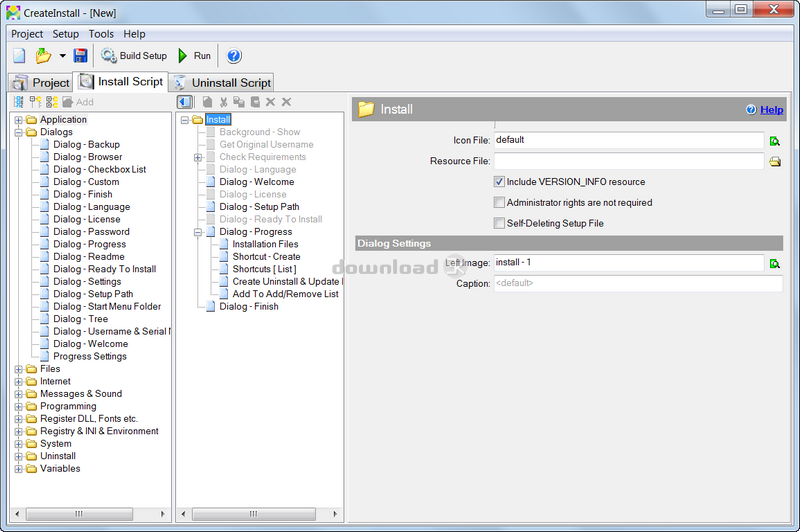800x532 pixels.
Task: Enable Self-Deleting Setup File checkbox
Action: click(499, 223)
